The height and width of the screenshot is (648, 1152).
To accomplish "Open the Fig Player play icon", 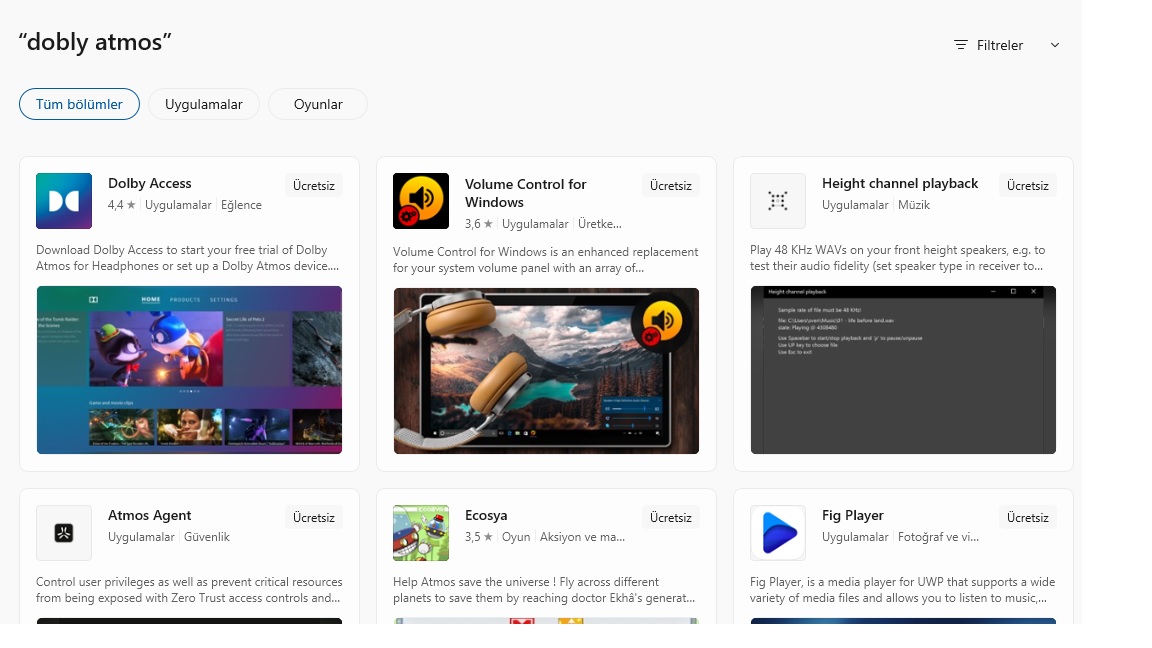I will 778,533.
